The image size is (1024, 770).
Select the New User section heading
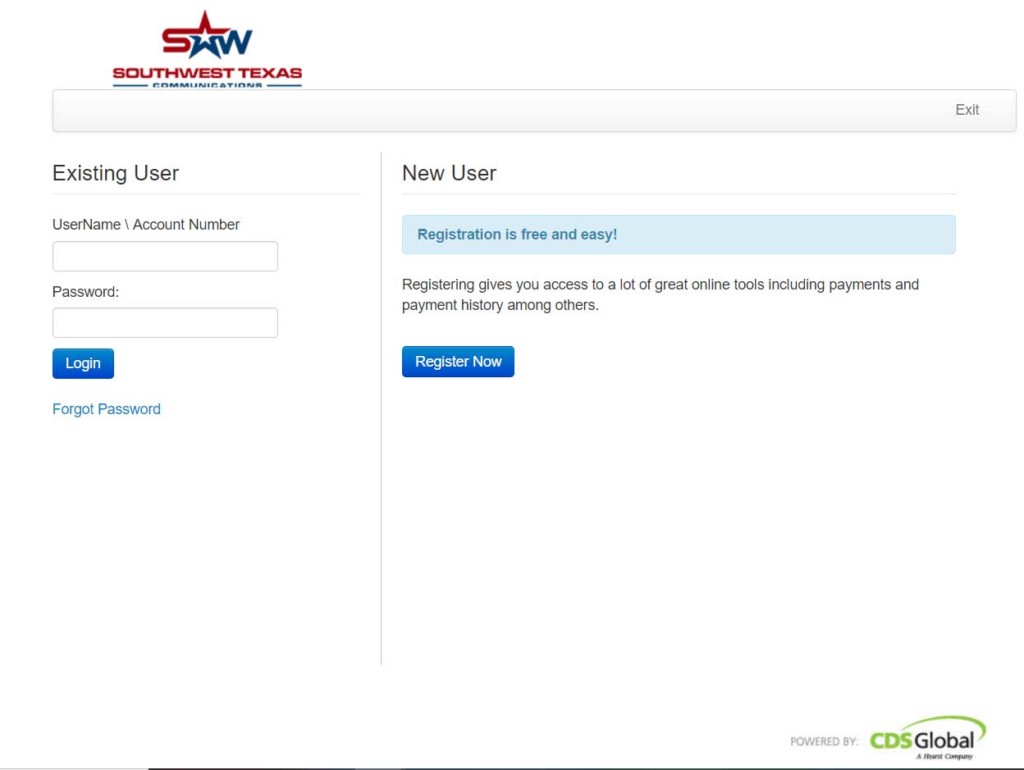[449, 173]
